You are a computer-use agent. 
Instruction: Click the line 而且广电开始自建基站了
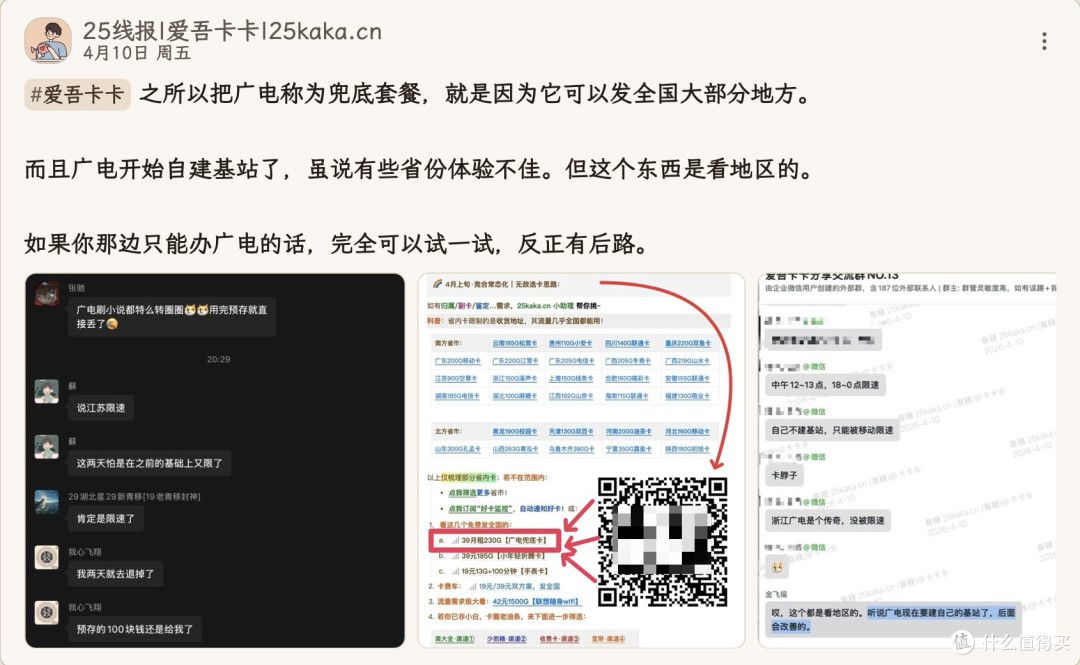coord(418,169)
